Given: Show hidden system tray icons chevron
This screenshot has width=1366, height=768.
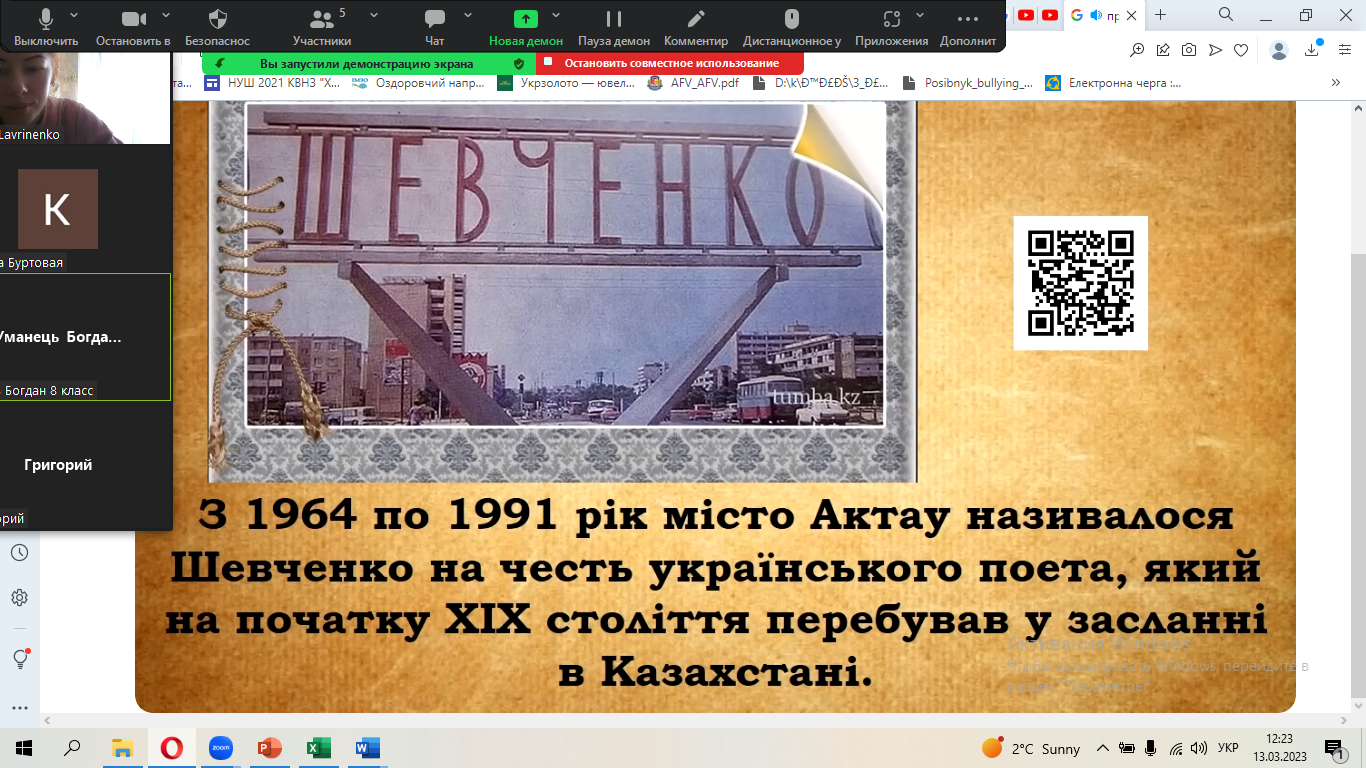Looking at the screenshot, I should (x=1103, y=748).
